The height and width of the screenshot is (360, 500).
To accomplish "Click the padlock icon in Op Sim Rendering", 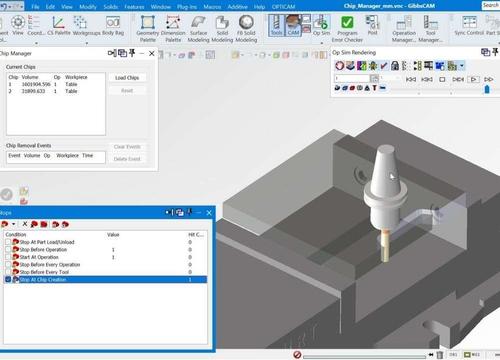I will (x=395, y=66).
